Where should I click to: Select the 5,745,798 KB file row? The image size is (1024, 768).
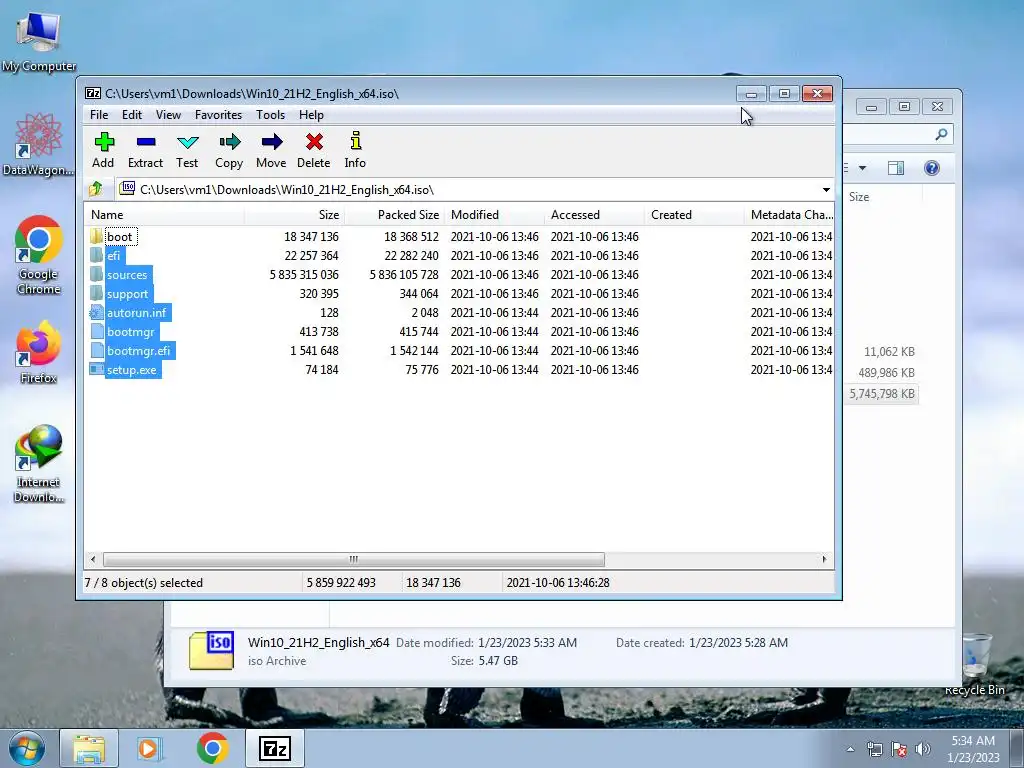pos(882,394)
